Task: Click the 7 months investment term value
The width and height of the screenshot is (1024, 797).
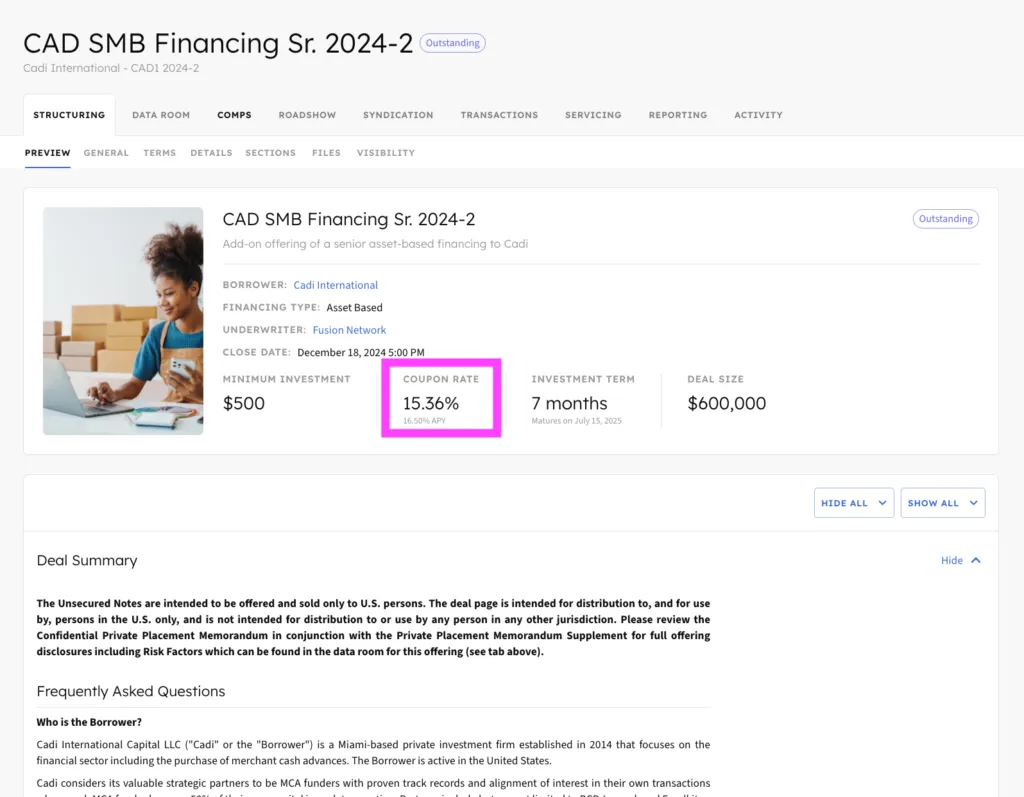Action: click(x=569, y=403)
